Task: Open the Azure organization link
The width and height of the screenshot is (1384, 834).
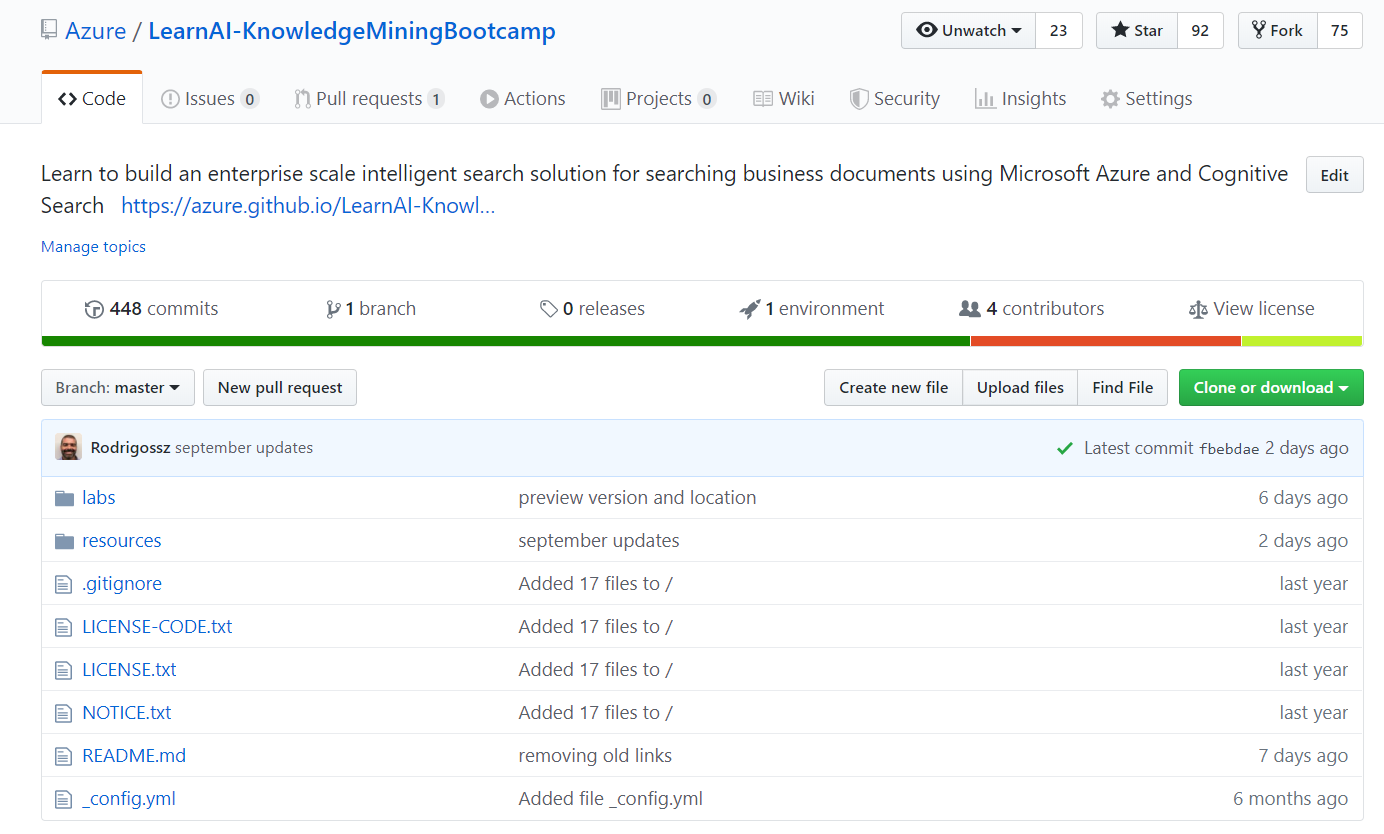Action: coord(96,31)
